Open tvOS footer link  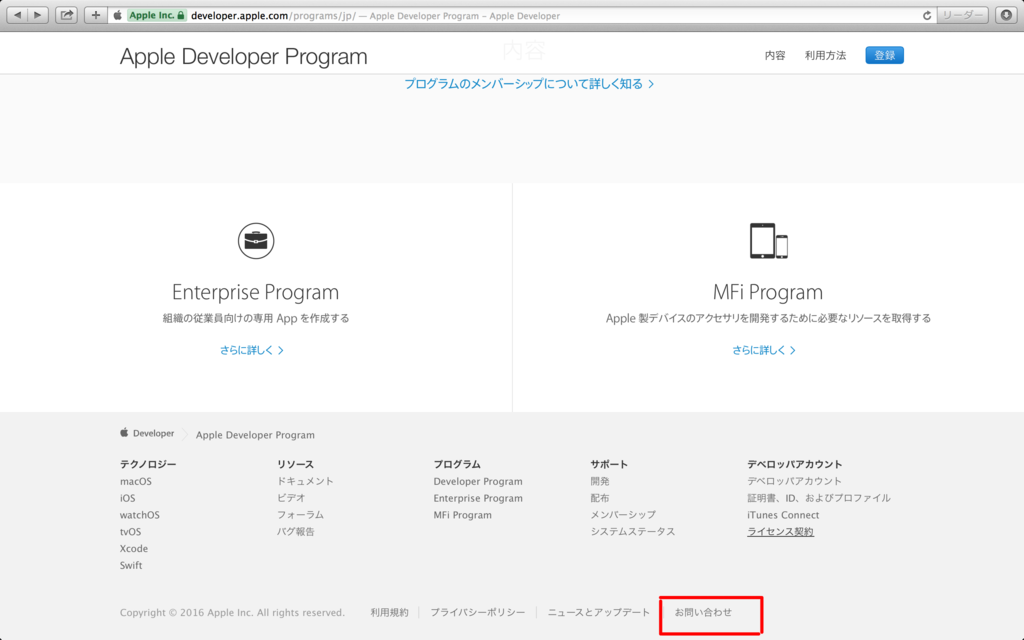tap(131, 532)
